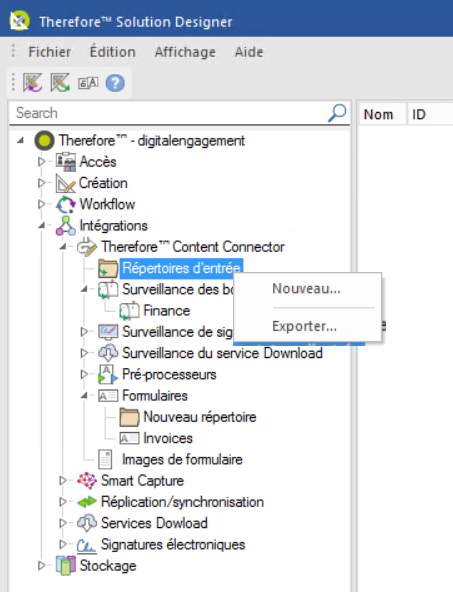Click the Nom column header
The height and width of the screenshot is (592, 453).
click(x=381, y=114)
